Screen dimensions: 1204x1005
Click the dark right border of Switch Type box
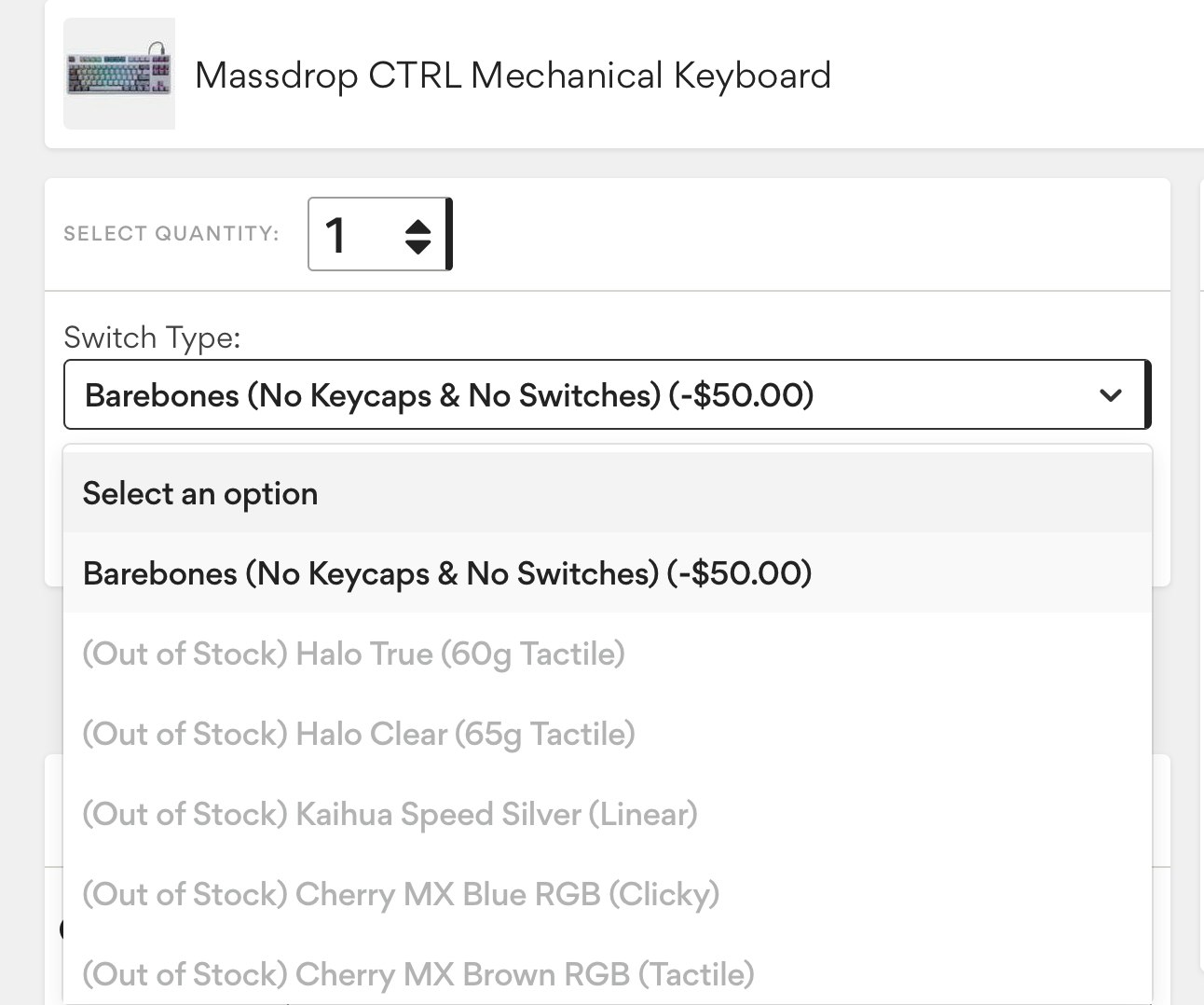coord(1148,394)
